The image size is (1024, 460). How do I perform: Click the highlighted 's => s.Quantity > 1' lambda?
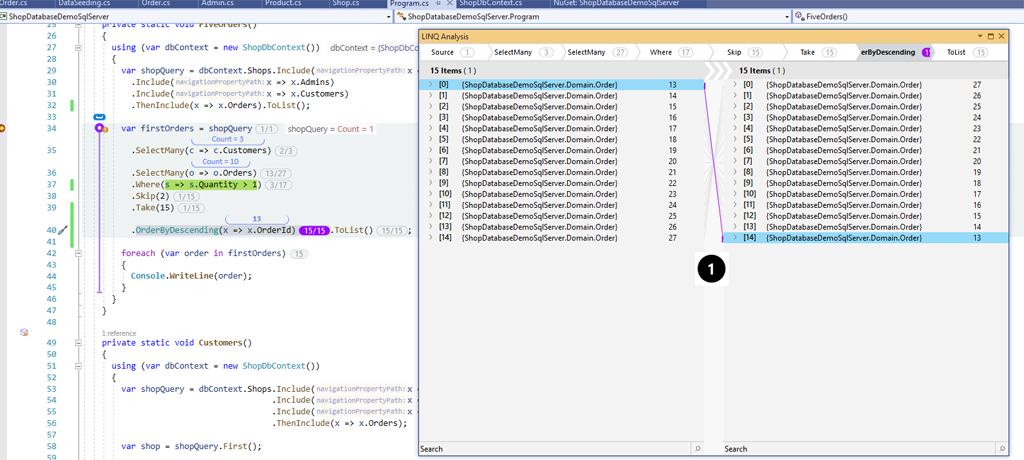click(x=212, y=186)
